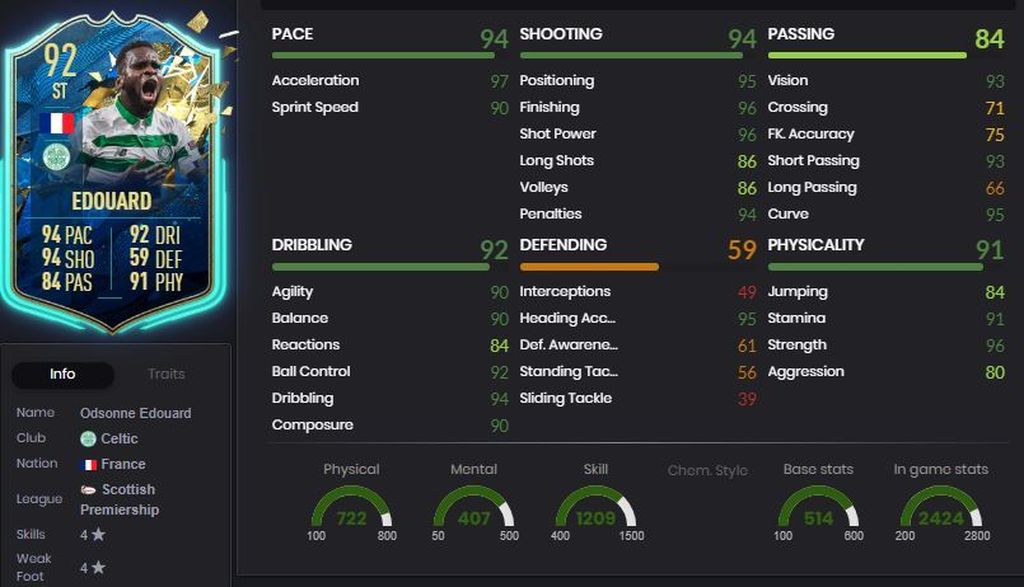Open the Celtic club link
1024x587 pixels.
[119, 439]
